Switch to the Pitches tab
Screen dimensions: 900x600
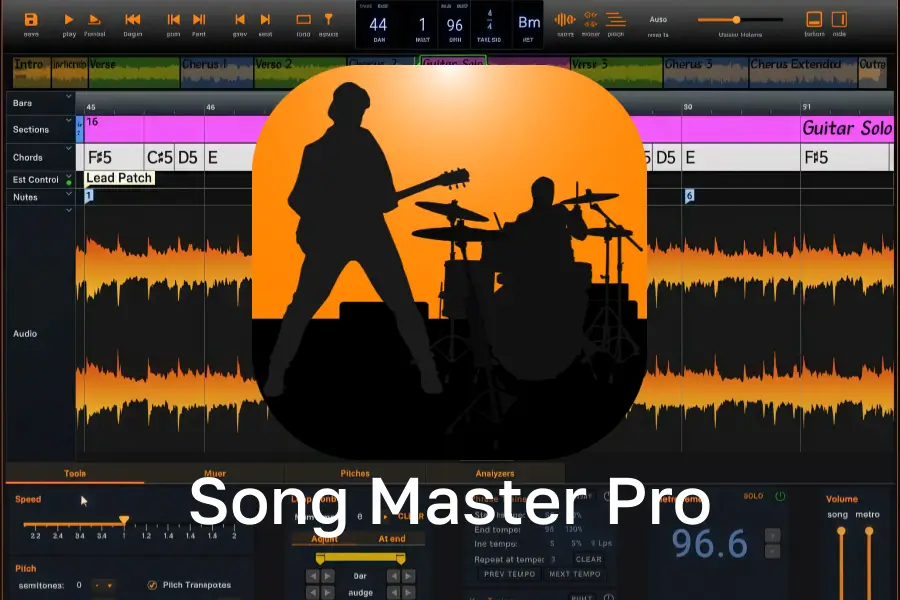[355, 474]
